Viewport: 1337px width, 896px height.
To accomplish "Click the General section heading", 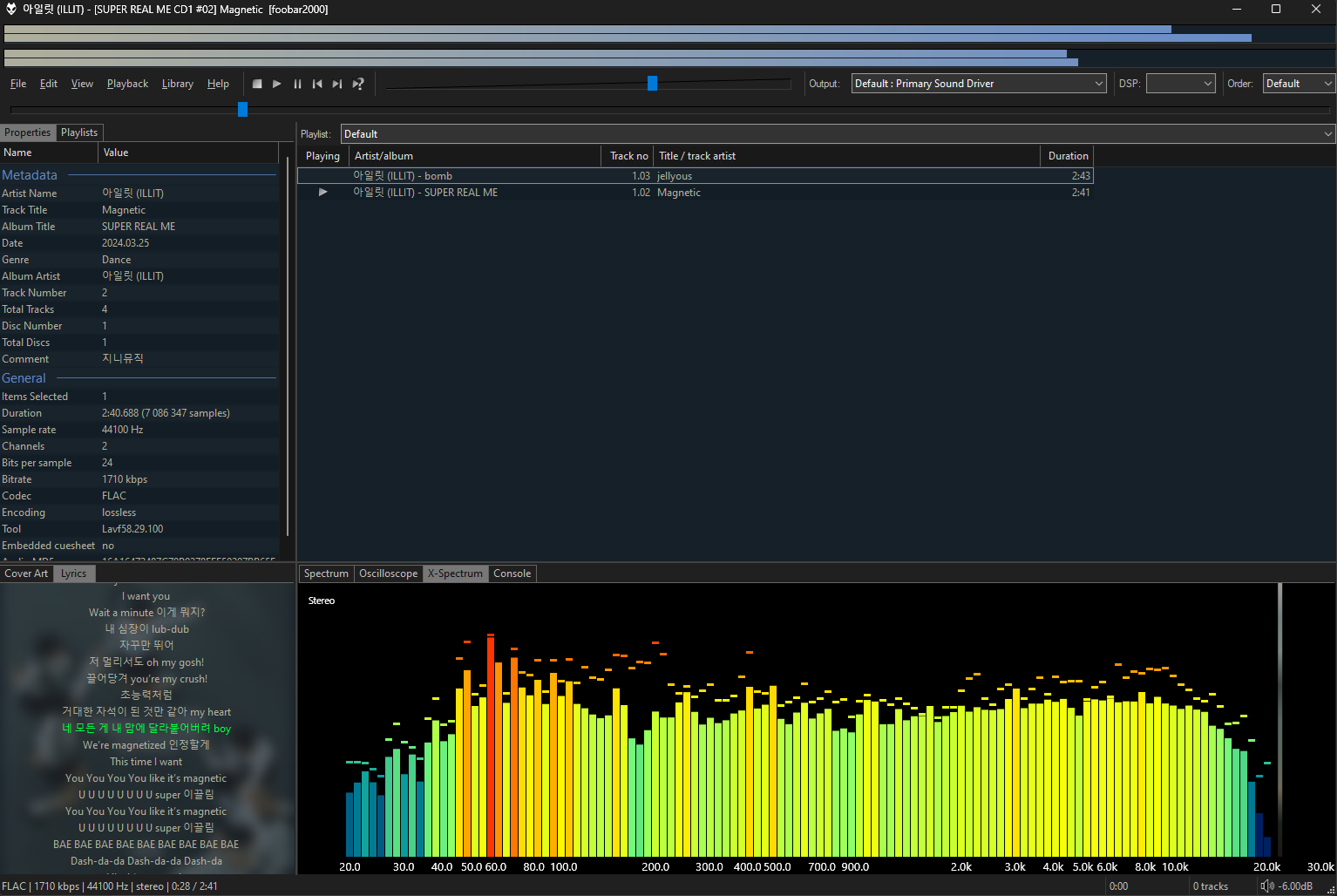I will 24,378.
